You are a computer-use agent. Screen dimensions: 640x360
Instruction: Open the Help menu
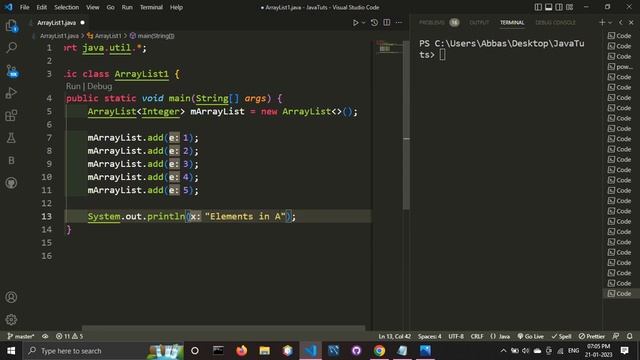point(176,7)
